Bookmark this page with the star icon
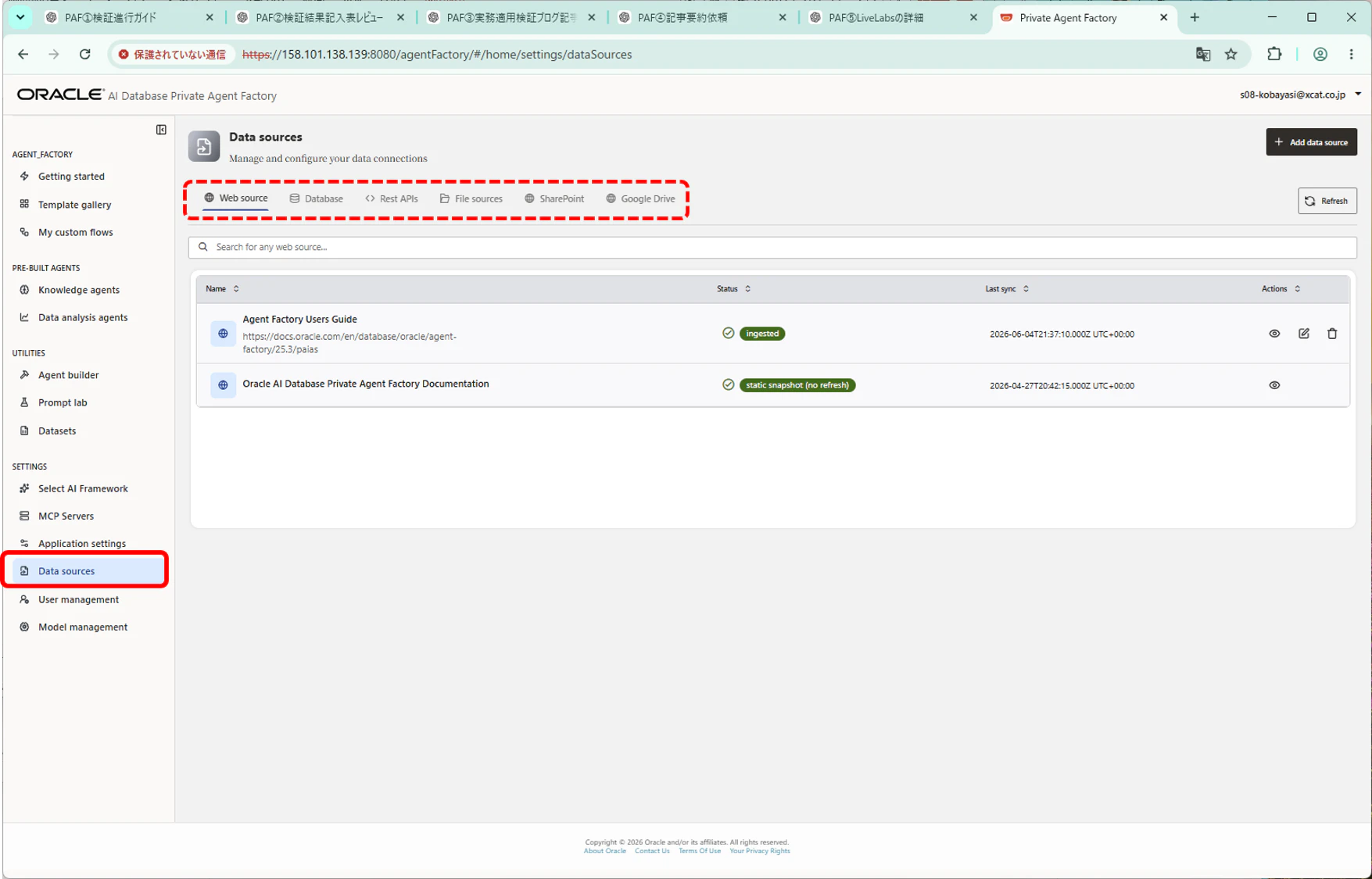Image resolution: width=1372 pixels, height=879 pixels. [x=1231, y=54]
